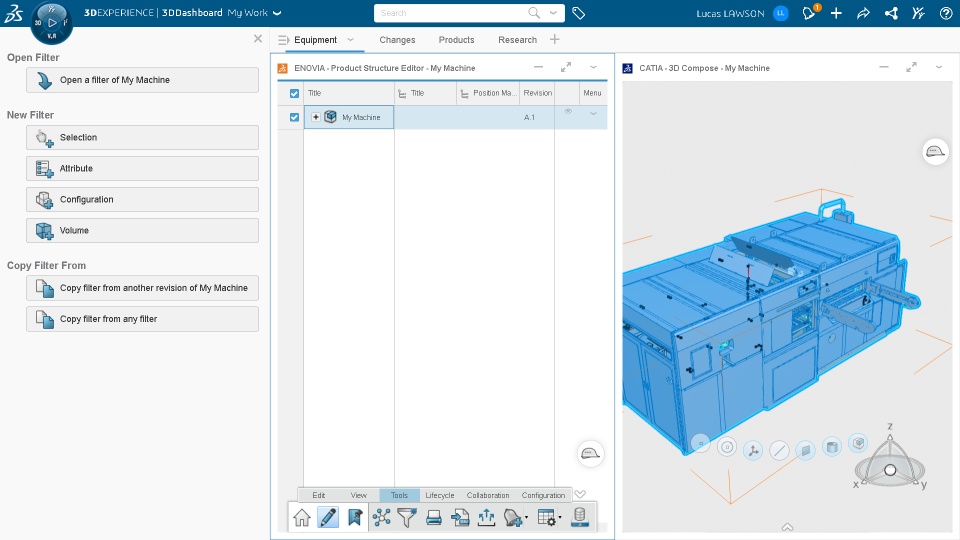Switch to the Research tab
Viewport: 960px width, 540px height.
point(517,40)
